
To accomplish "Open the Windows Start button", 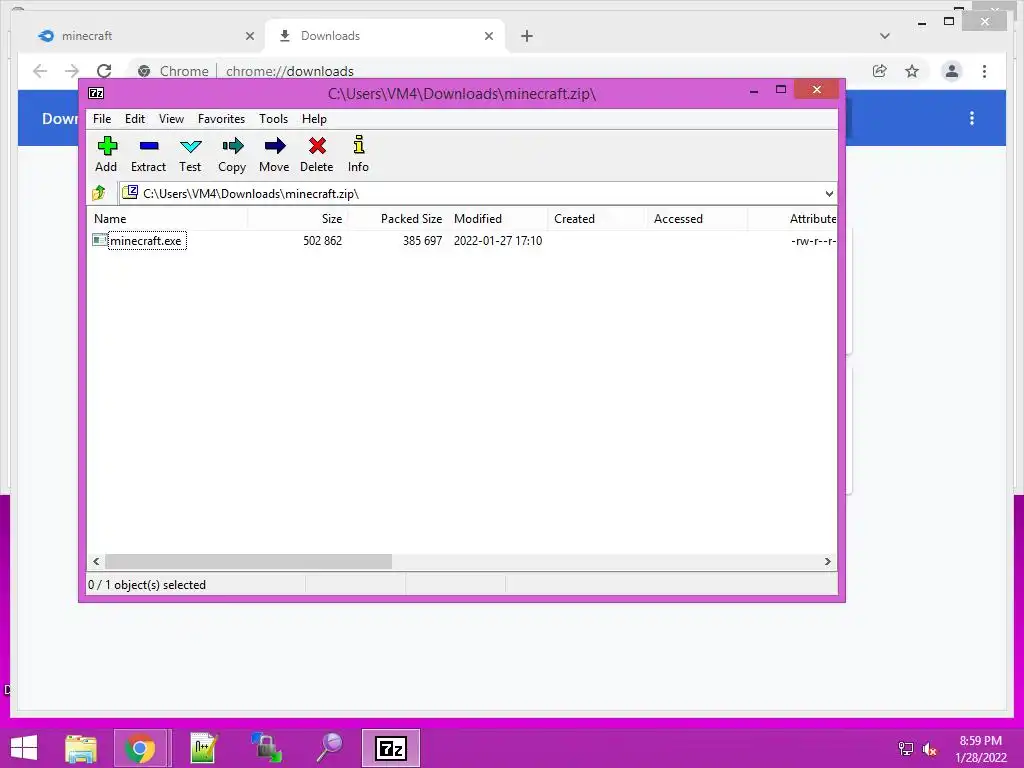I will click(24, 748).
